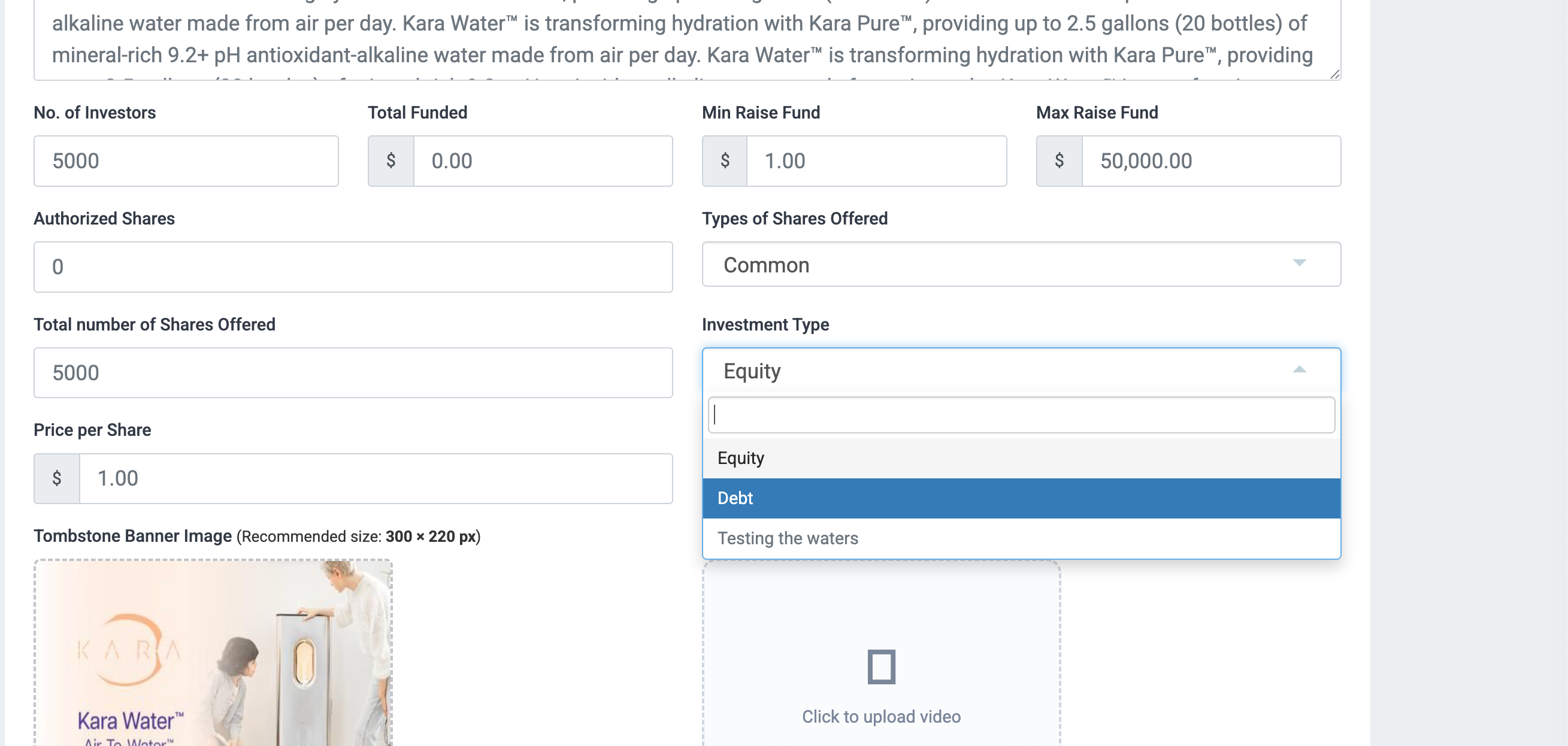Click the dollar sign beside Max Raise Fund

(x=1059, y=160)
